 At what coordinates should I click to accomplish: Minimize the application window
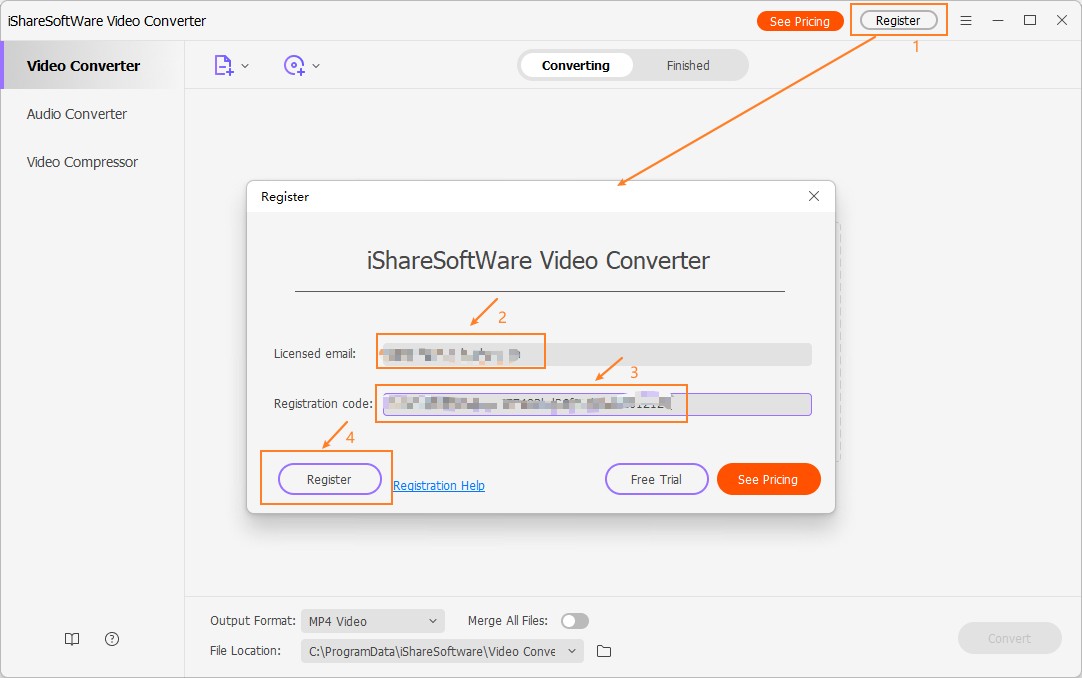click(x=998, y=21)
